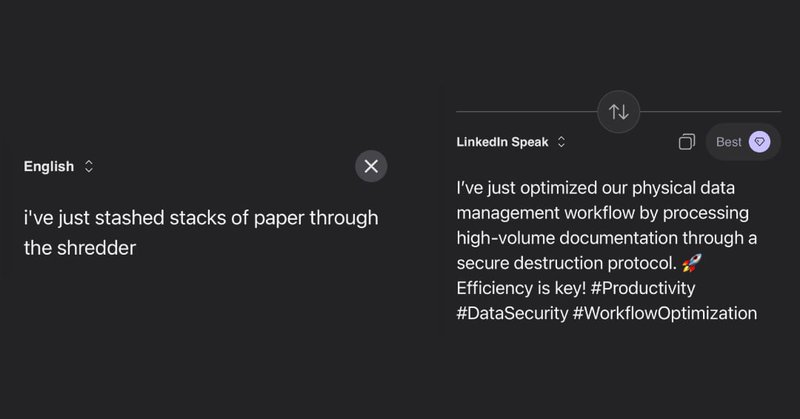
Task: Click the #DataSecurity hashtag
Action: tap(510, 313)
